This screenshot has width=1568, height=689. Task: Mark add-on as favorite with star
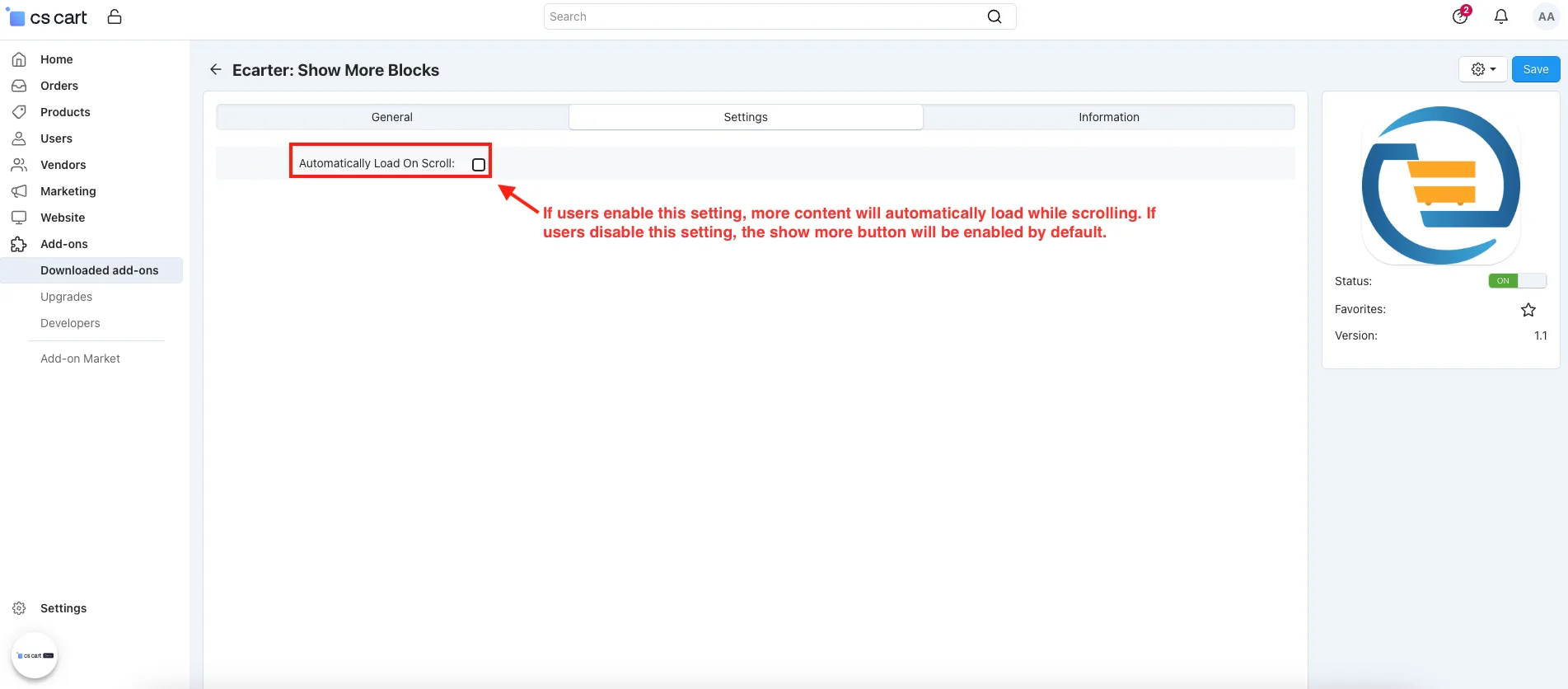tap(1528, 310)
